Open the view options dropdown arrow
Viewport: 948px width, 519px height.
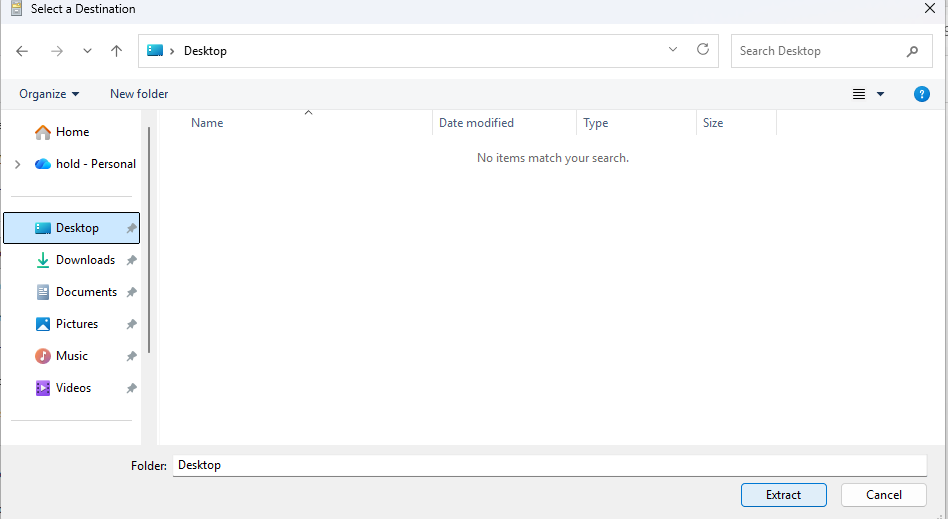880,94
